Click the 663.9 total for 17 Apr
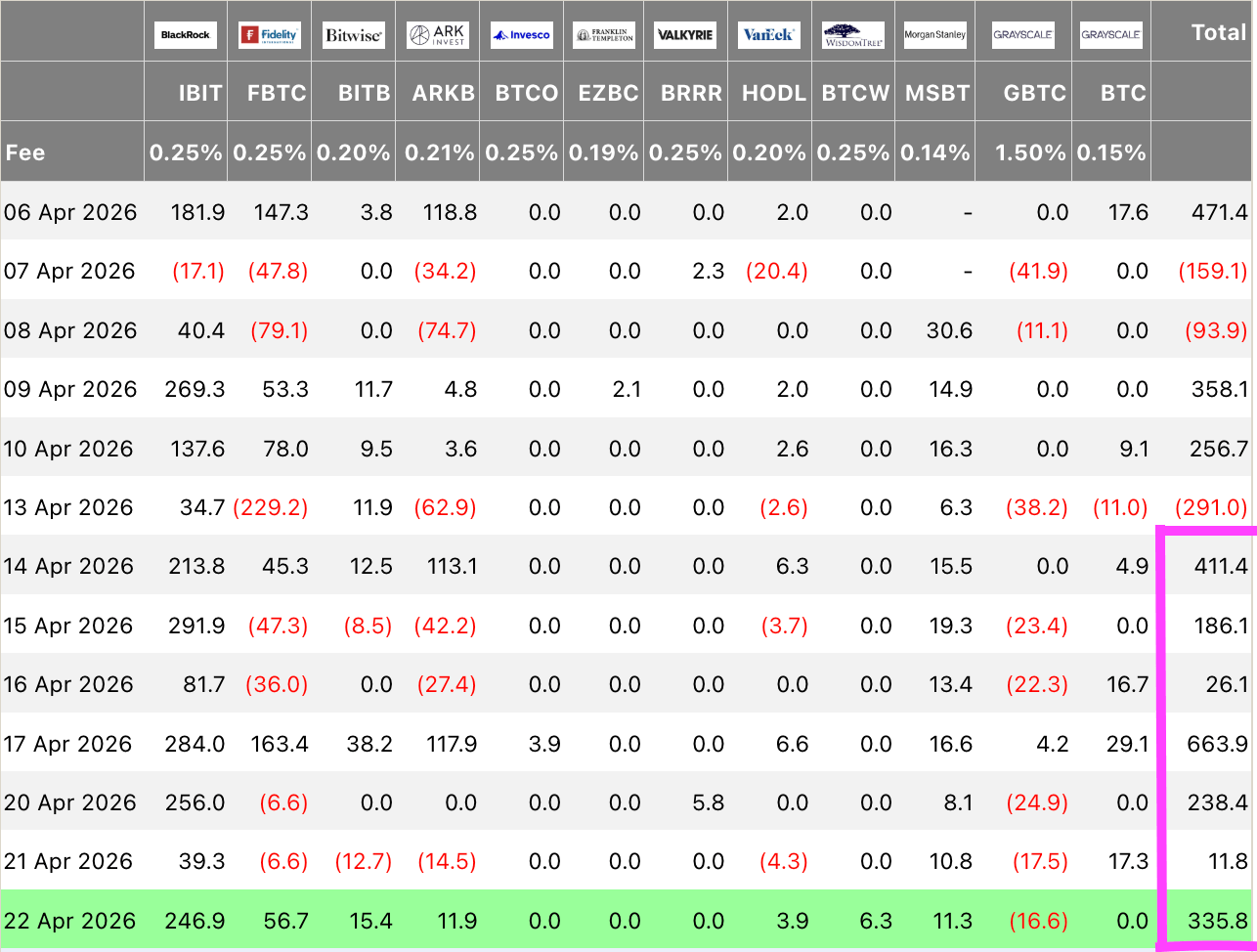 [x=1217, y=744]
